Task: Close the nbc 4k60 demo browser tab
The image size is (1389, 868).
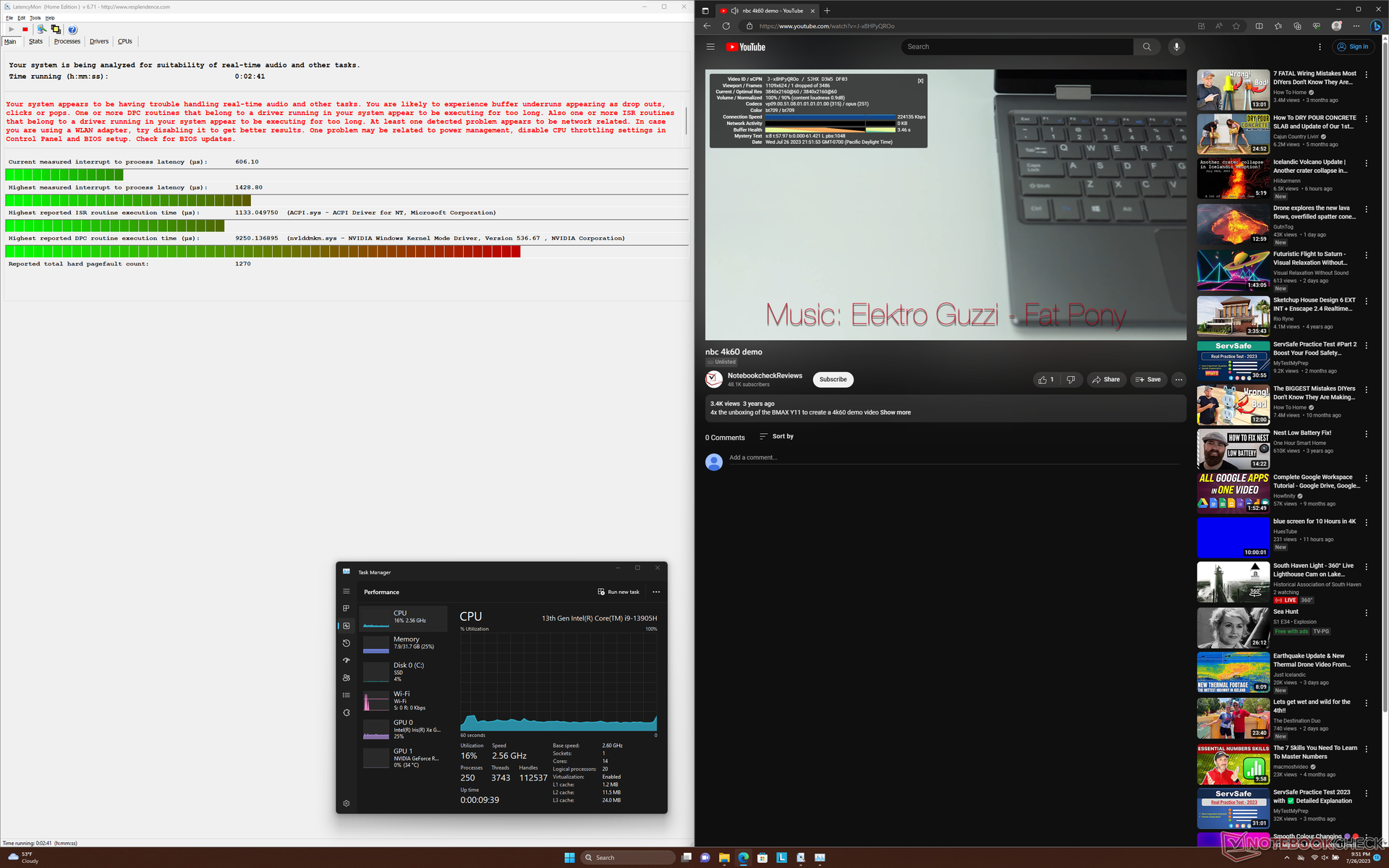Action: click(x=812, y=11)
